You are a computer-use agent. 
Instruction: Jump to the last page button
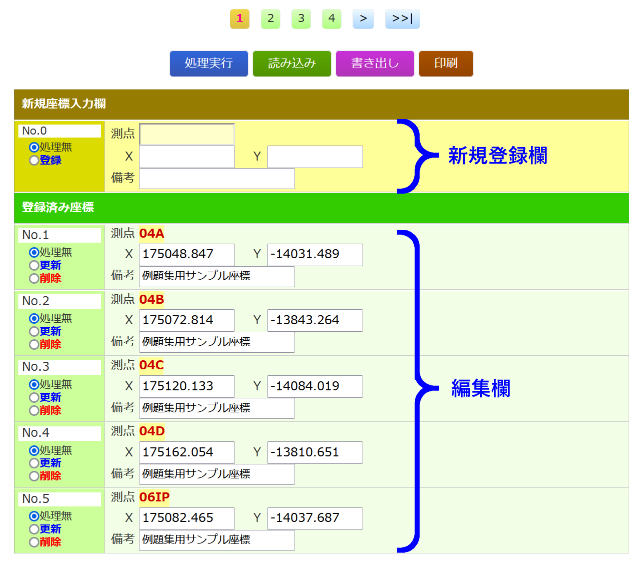pyautogui.click(x=402, y=18)
